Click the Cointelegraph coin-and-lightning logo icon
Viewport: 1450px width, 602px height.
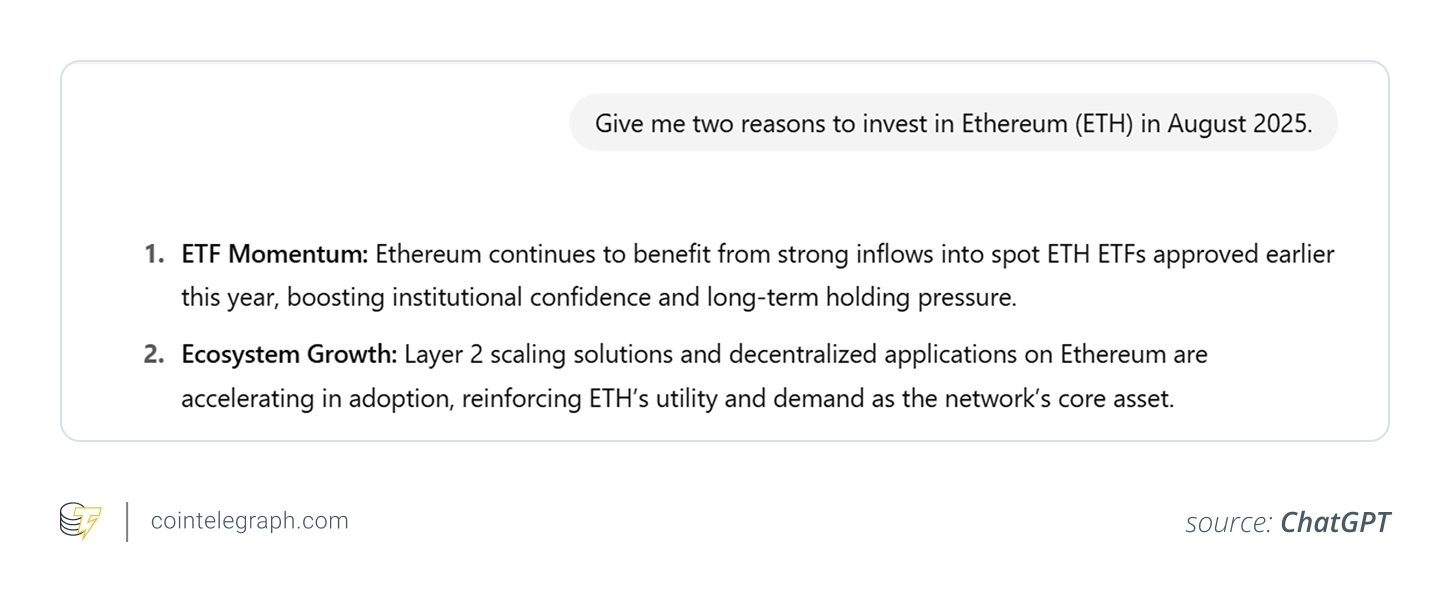point(80,521)
